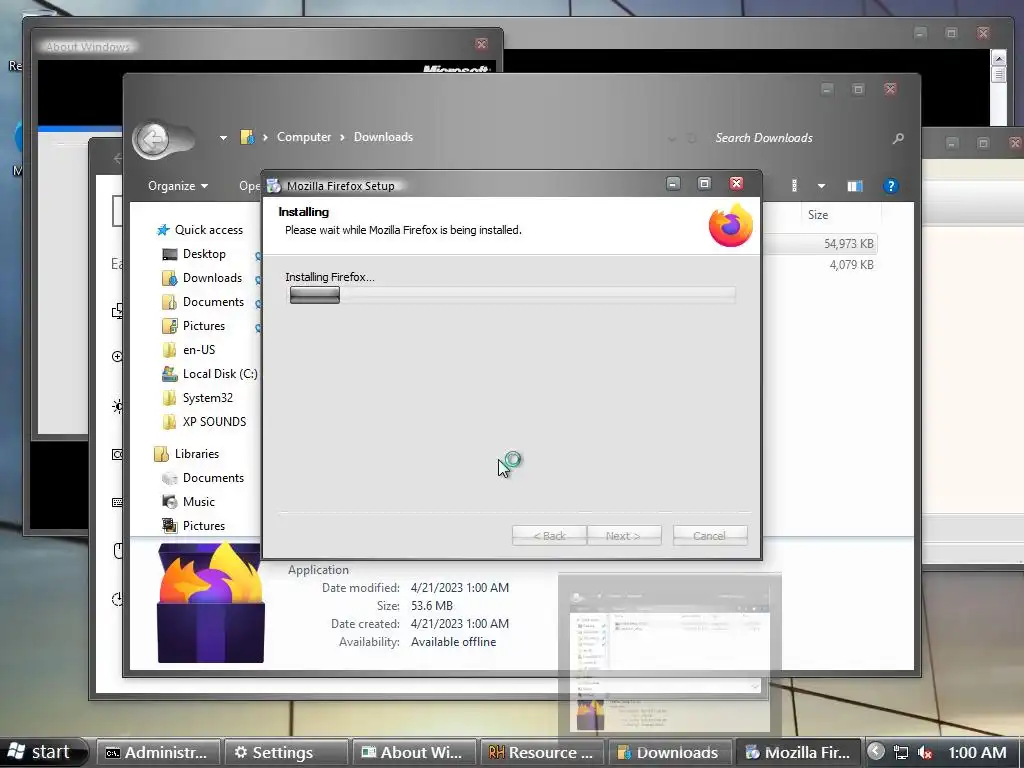
Task: Switch to Resource Hacker taskbar item
Action: tap(542, 752)
